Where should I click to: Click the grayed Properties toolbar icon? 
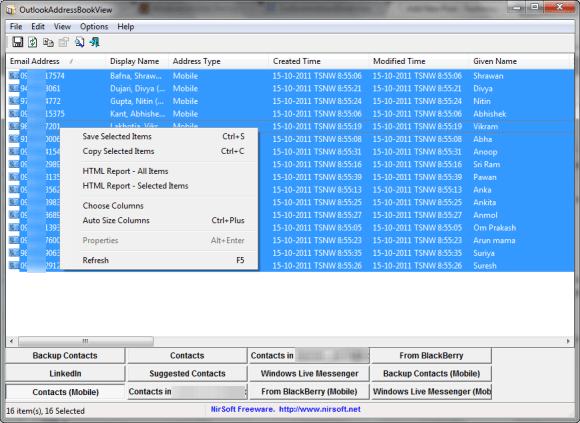64,43
